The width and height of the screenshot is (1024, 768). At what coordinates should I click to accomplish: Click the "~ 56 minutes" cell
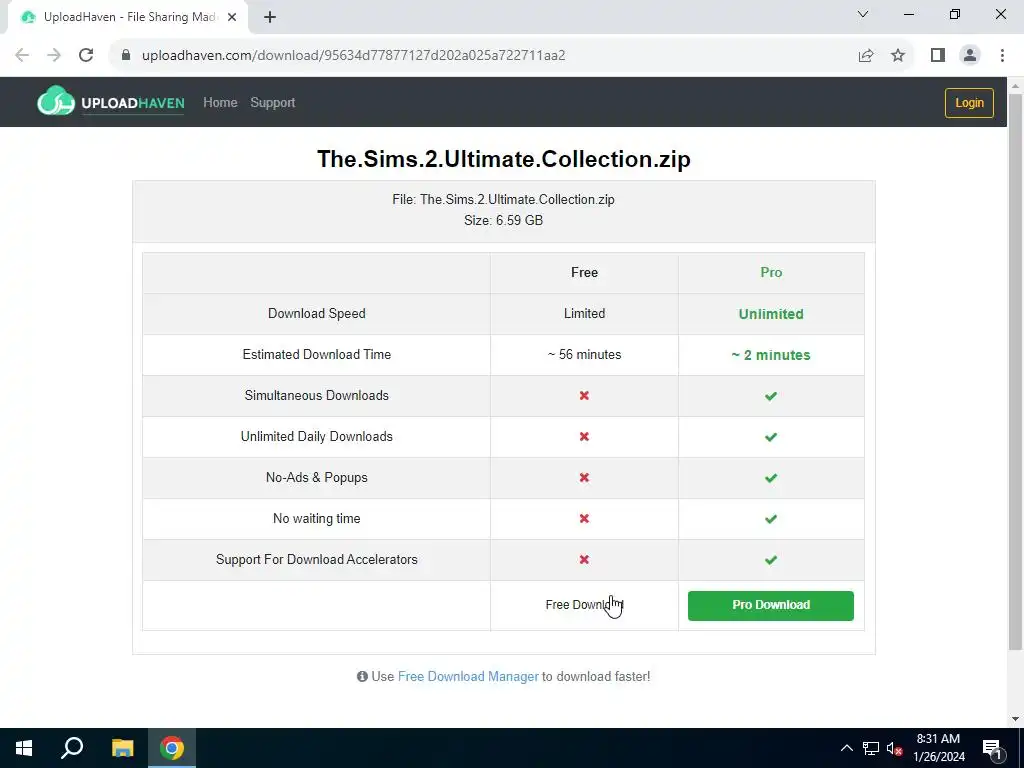[584, 355]
